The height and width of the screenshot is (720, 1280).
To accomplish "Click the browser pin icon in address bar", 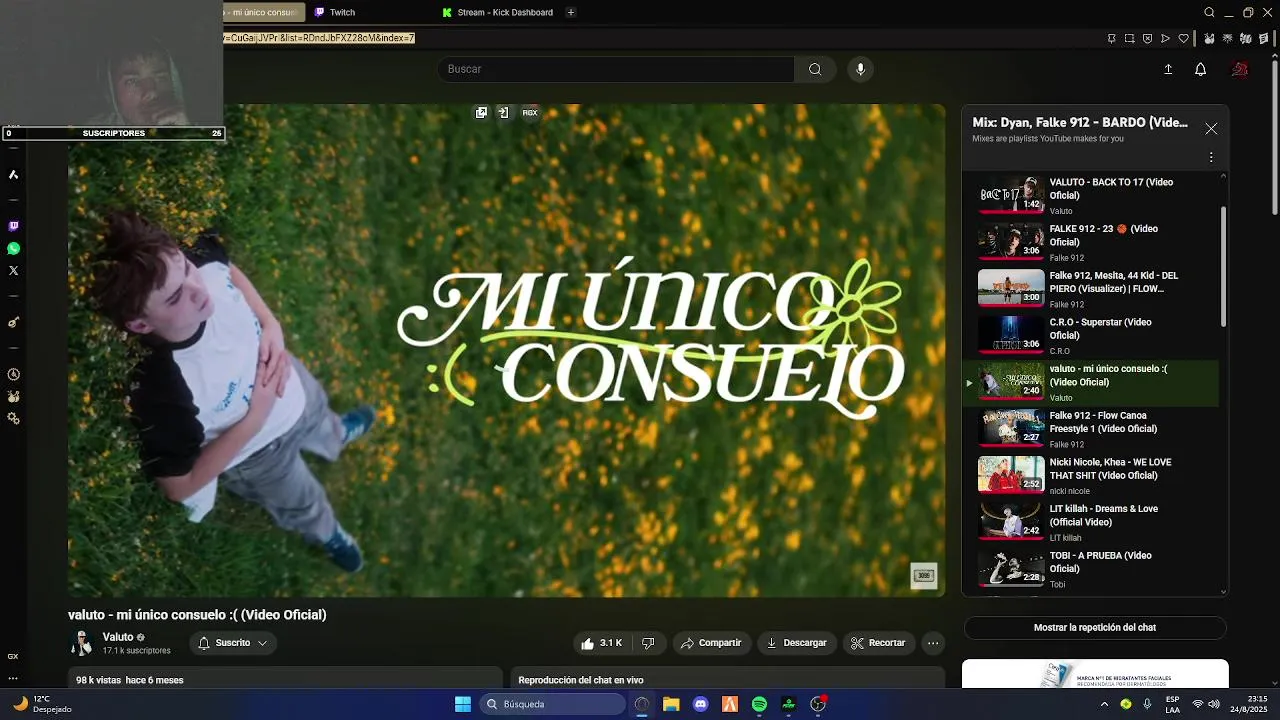I will (1111, 39).
